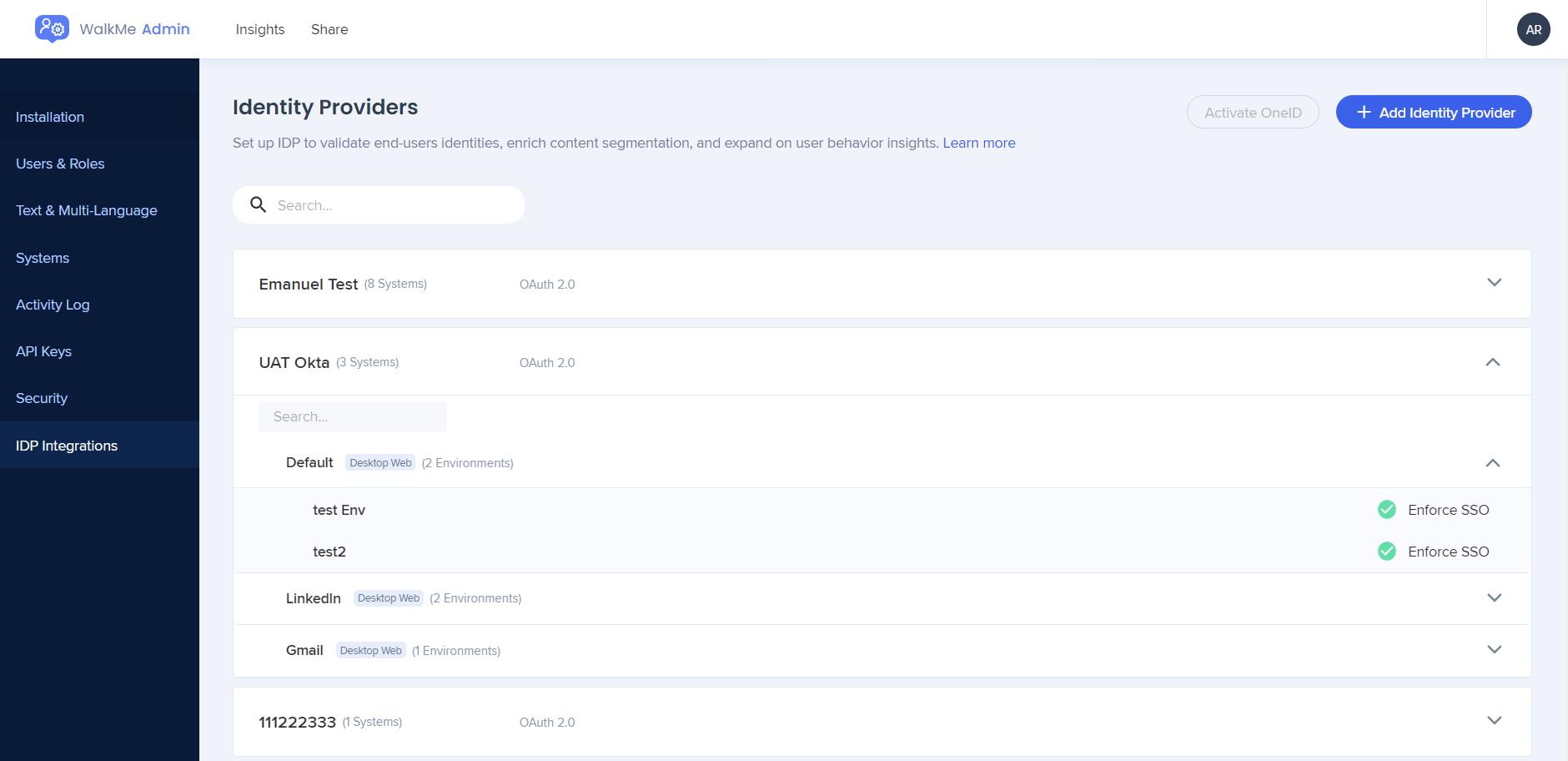
Task: Toggle Enforce SSO for test2
Action: pyautogui.click(x=1448, y=551)
